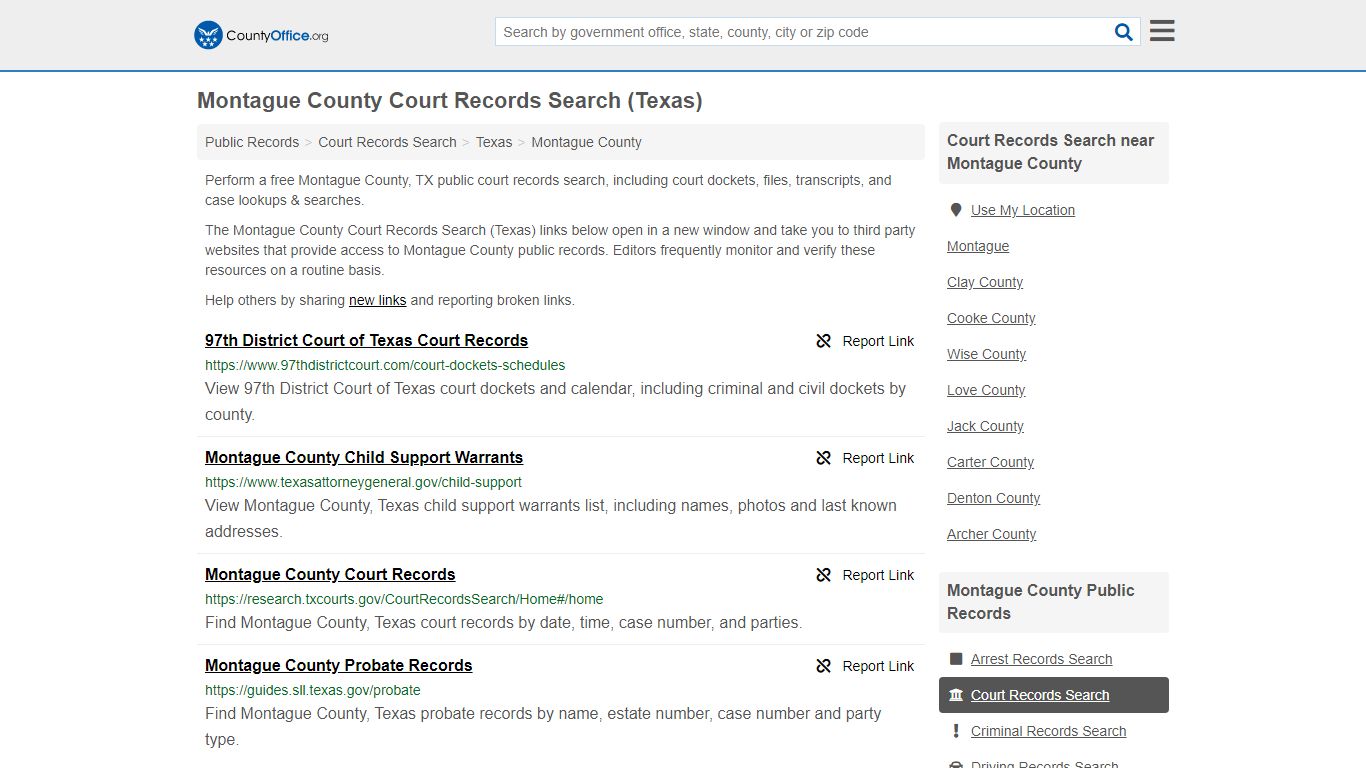Click broken-link icon for Probate Records
Screen dimensions: 1366x768
click(x=824, y=666)
